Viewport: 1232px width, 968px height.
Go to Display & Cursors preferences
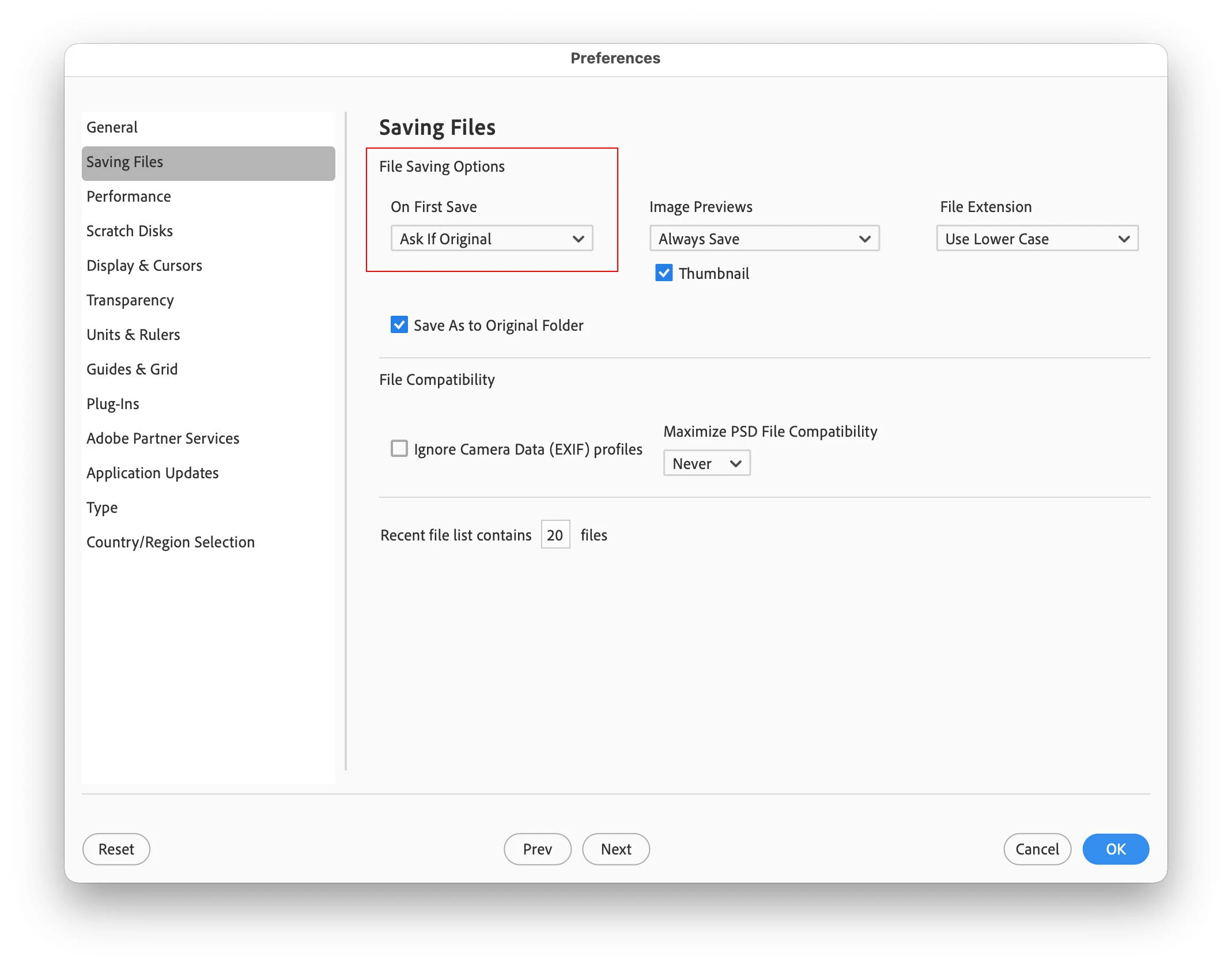[144, 266]
